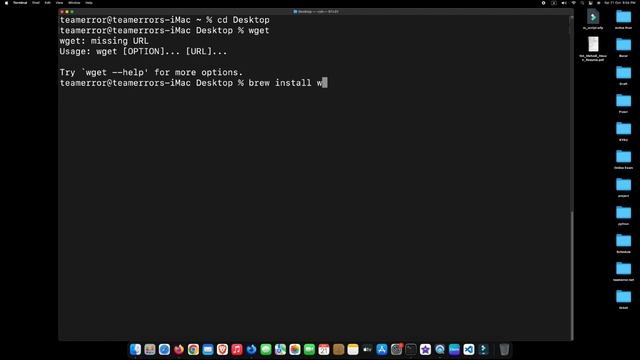Click the cursor after 'brew install w'
The width and height of the screenshot is (640, 360).
pos(324,83)
